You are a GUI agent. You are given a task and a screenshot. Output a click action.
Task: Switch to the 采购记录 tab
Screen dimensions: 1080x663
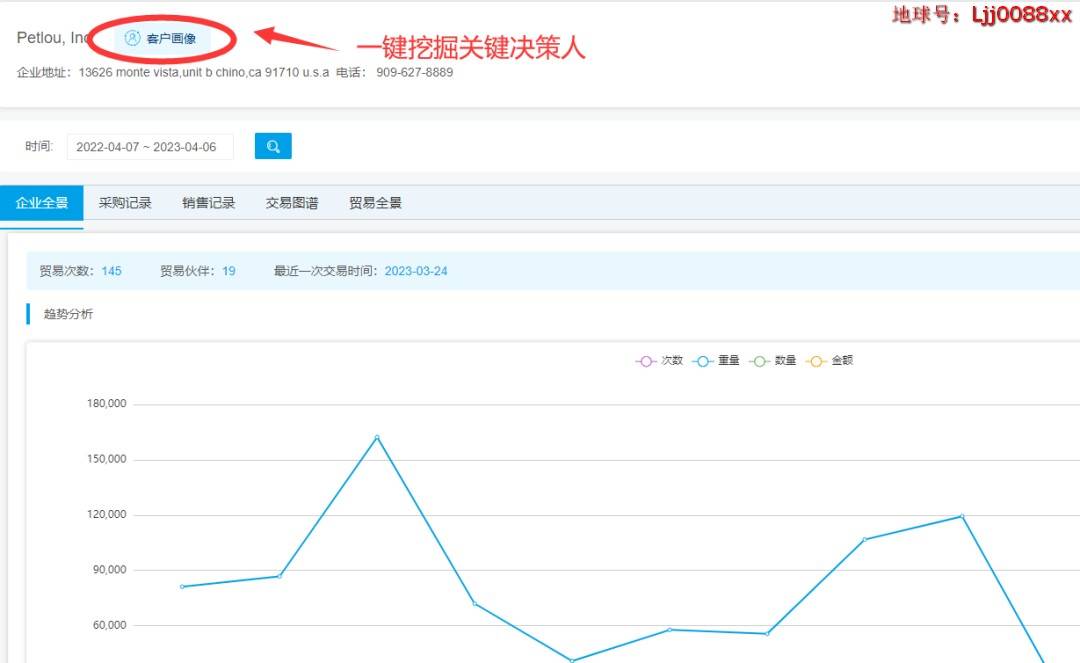pos(125,203)
